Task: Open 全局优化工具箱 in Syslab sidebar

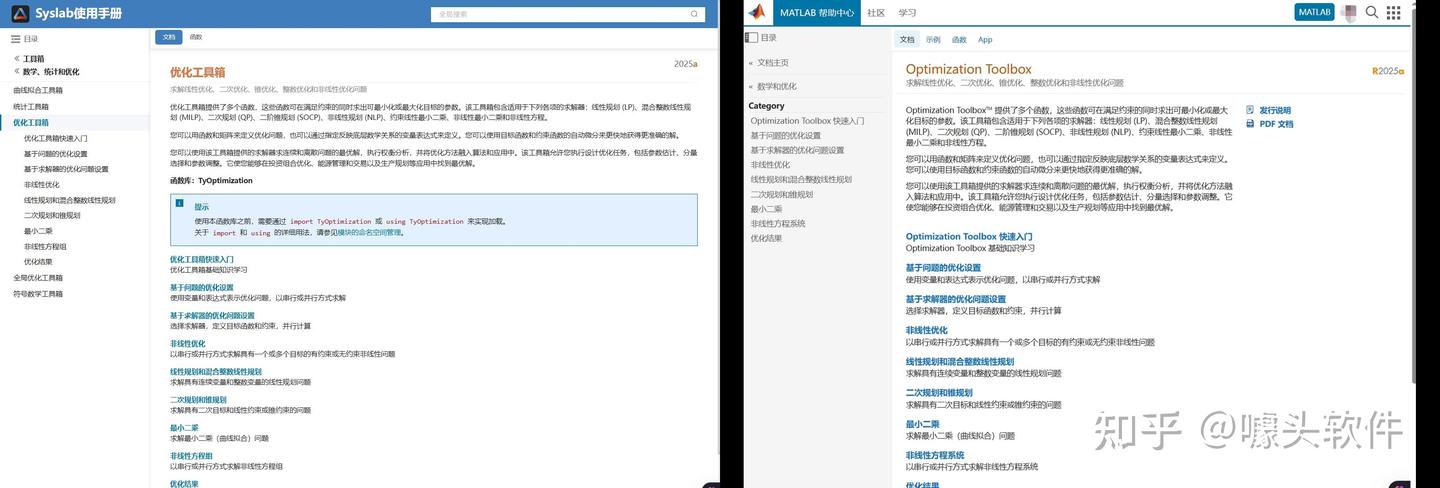Action: tap(38, 278)
